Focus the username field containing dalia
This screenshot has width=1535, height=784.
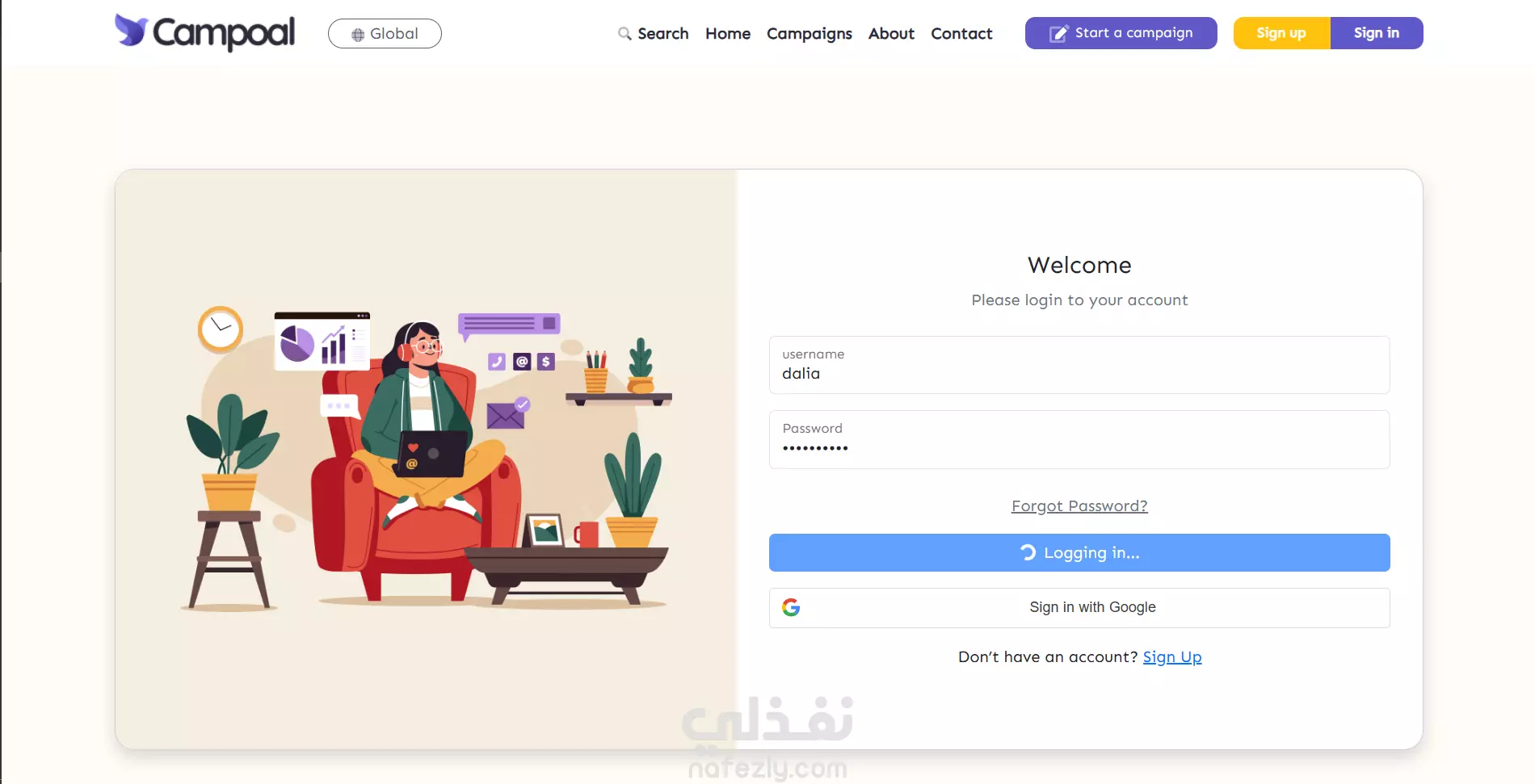[x=1079, y=365]
